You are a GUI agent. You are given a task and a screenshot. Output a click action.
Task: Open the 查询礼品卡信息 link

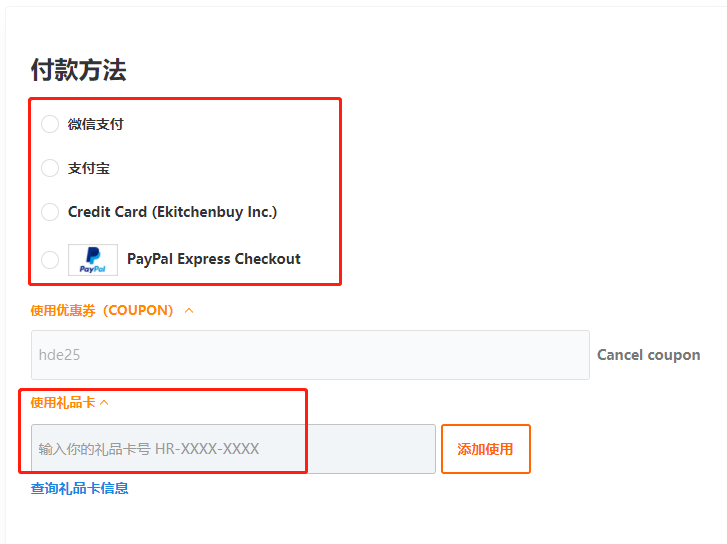(x=79, y=488)
